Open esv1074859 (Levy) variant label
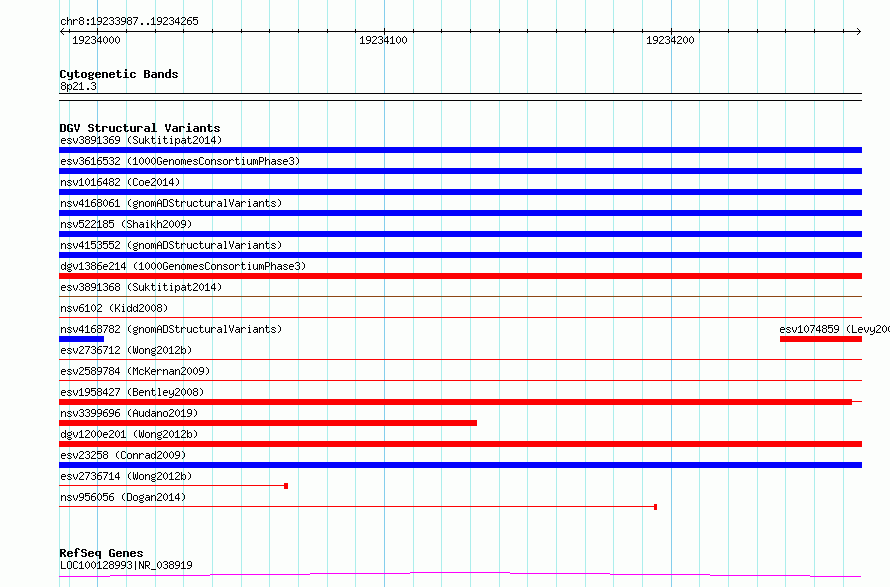Image resolution: width=890 pixels, height=587 pixels. pos(834,329)
